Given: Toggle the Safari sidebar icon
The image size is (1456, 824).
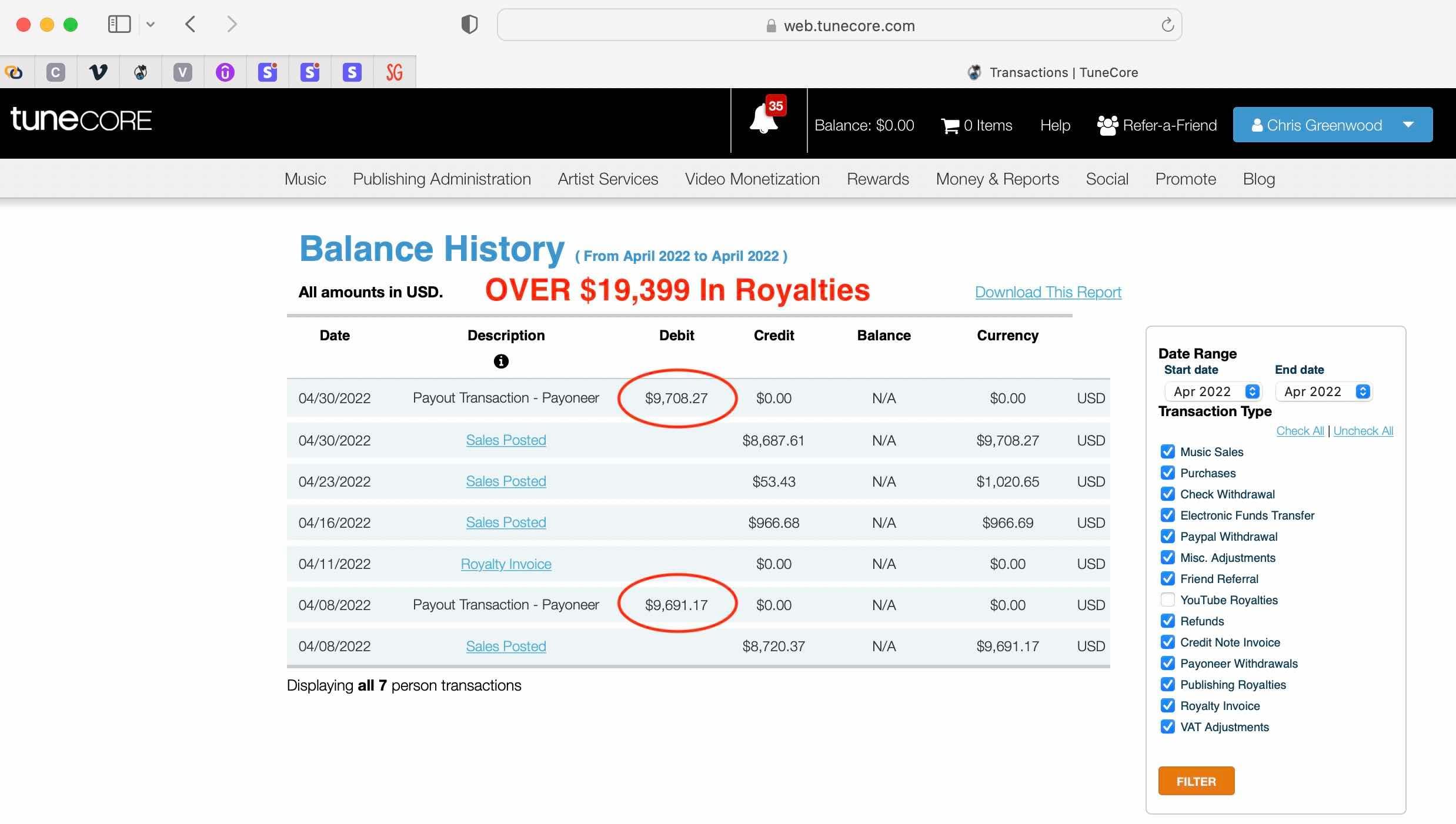Looking at the screenshot, I should 119,24.
